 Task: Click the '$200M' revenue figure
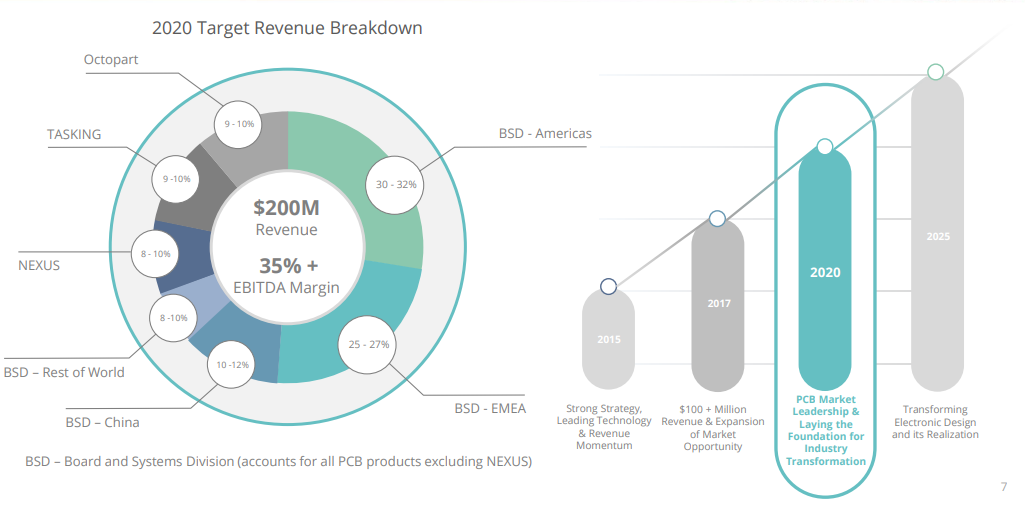coord(286,208)
